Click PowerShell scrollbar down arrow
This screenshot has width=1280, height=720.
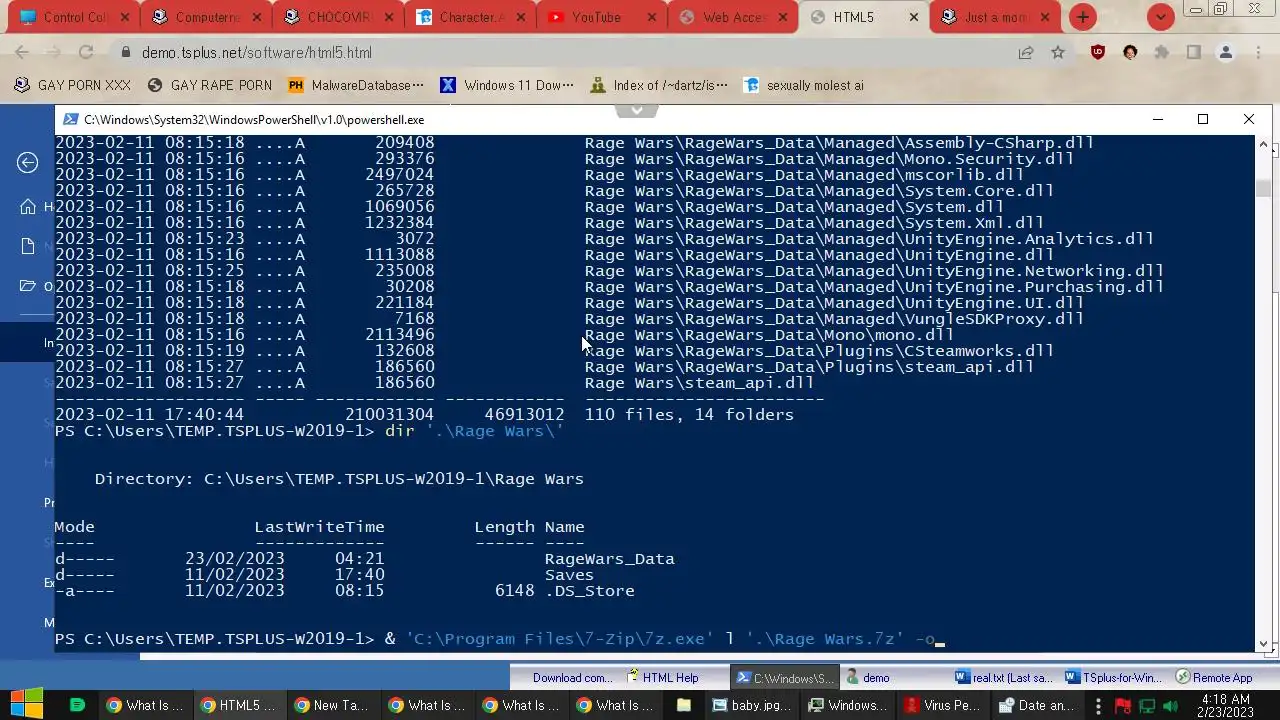[x=1264, y=644]
